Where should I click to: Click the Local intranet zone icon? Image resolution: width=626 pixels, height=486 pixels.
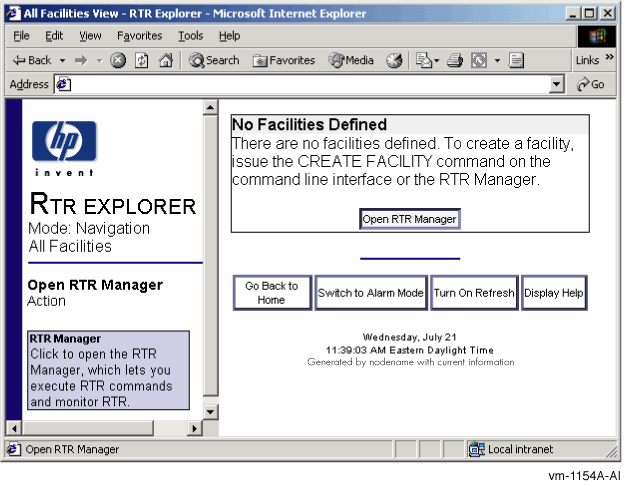(x=476, y=449)
